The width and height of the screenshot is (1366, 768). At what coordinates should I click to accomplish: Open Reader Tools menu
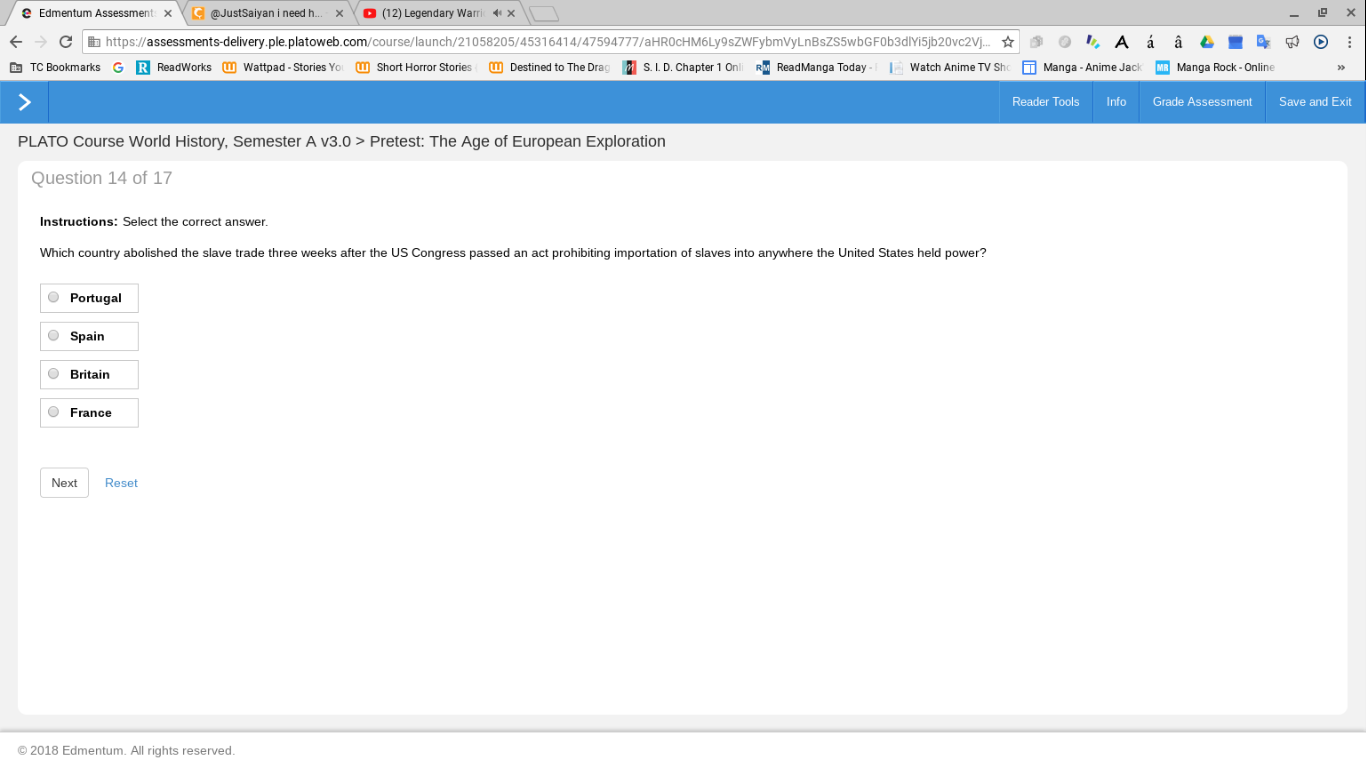click(1045, 102)
